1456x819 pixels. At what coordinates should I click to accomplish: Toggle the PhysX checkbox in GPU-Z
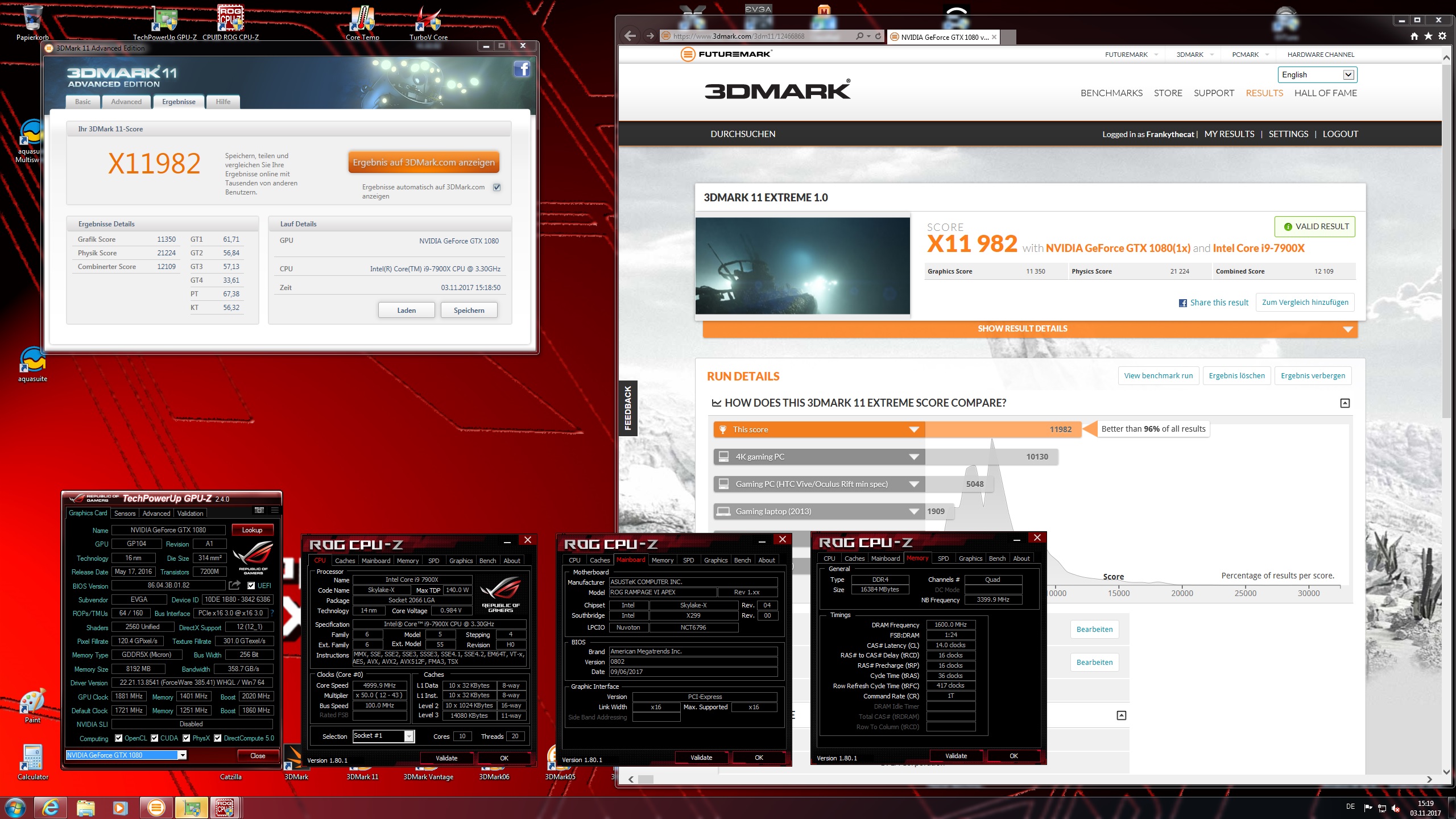pyautogui.click(x=186, y=738)
